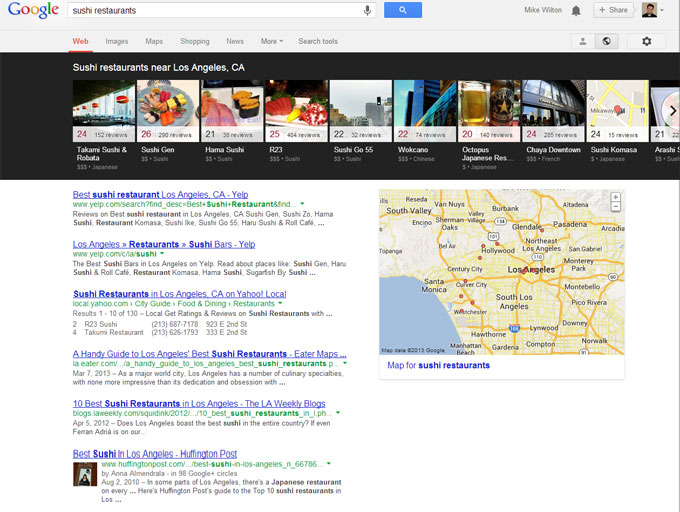Open Sushi Restaurants on Yahoo! Local link
The height and width of the screenshot is (512, 680).
pos(180,294)
